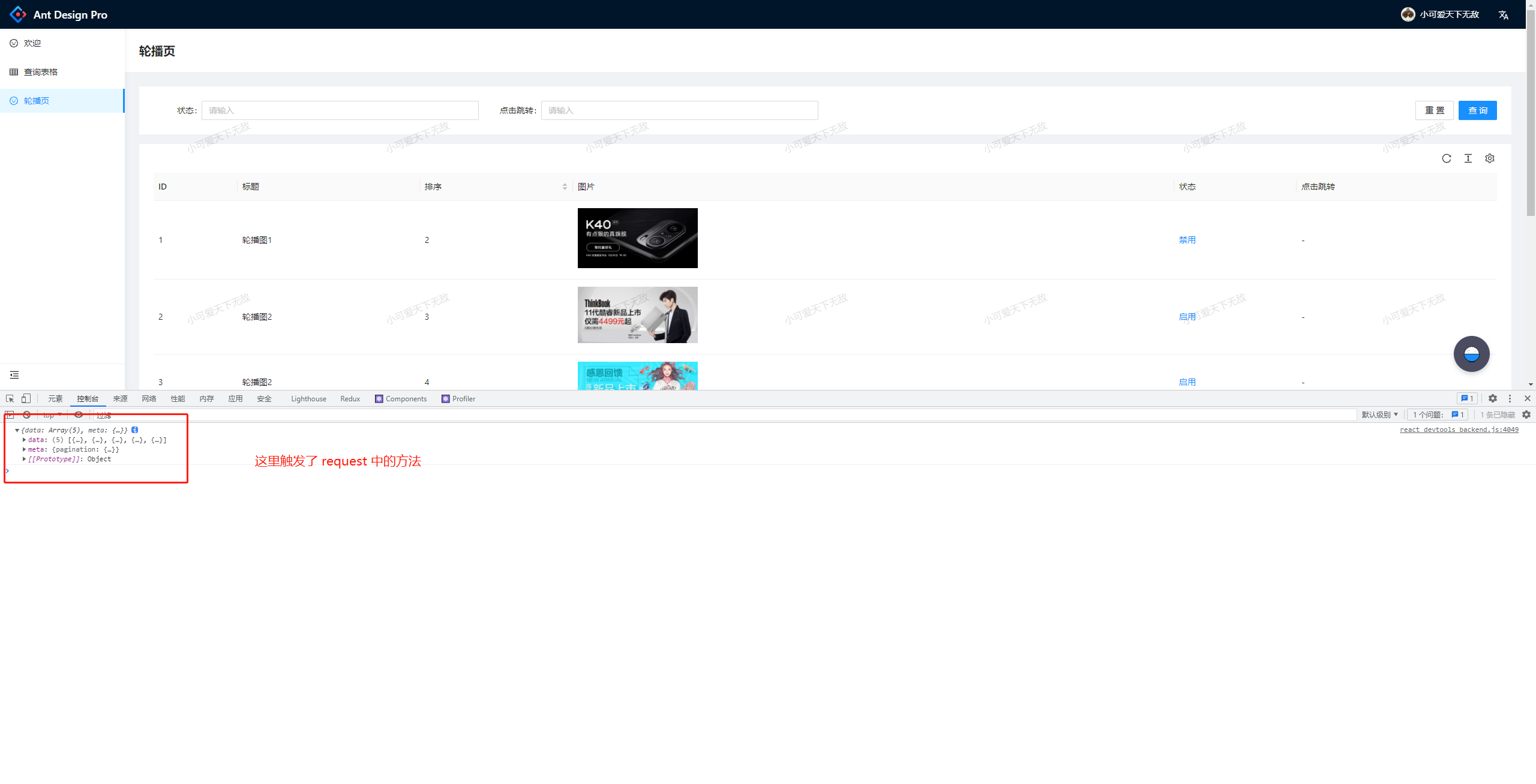Collapse the left sidebar
1536x784 pixels.
(x=14, y=374)
